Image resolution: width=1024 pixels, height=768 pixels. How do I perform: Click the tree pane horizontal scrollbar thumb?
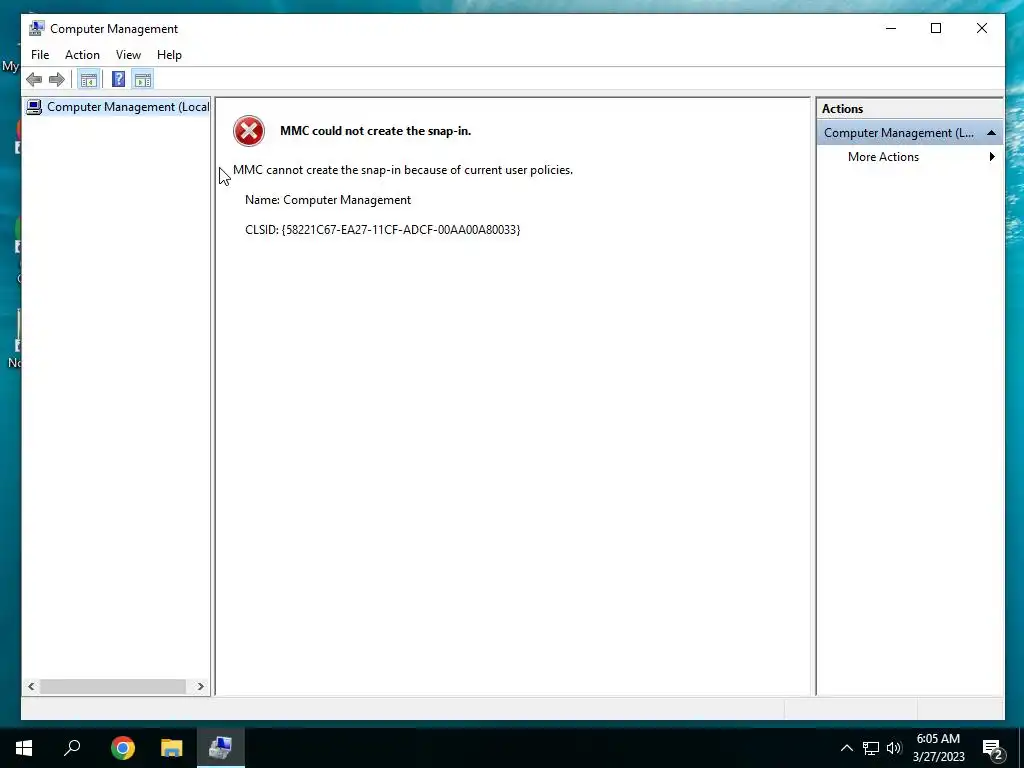click(113, 686)
